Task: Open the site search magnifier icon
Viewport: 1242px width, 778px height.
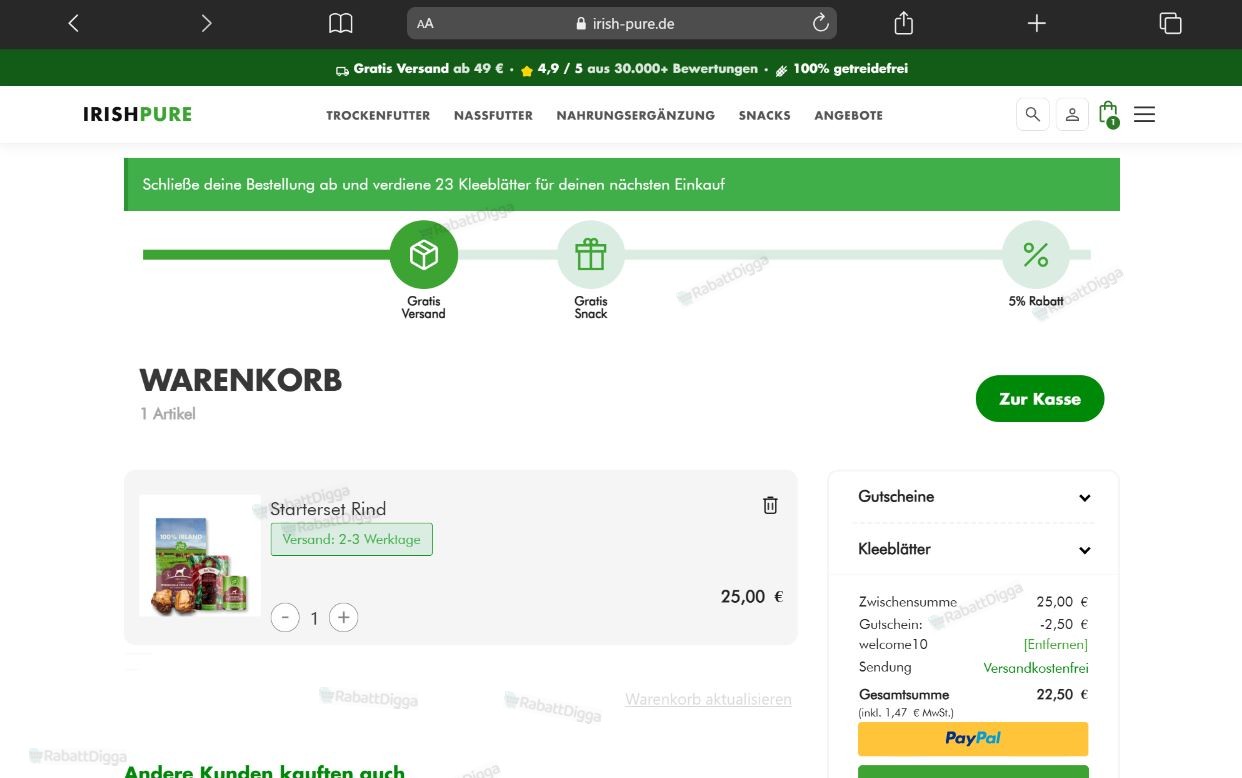Action: (x=1033, y=114)
